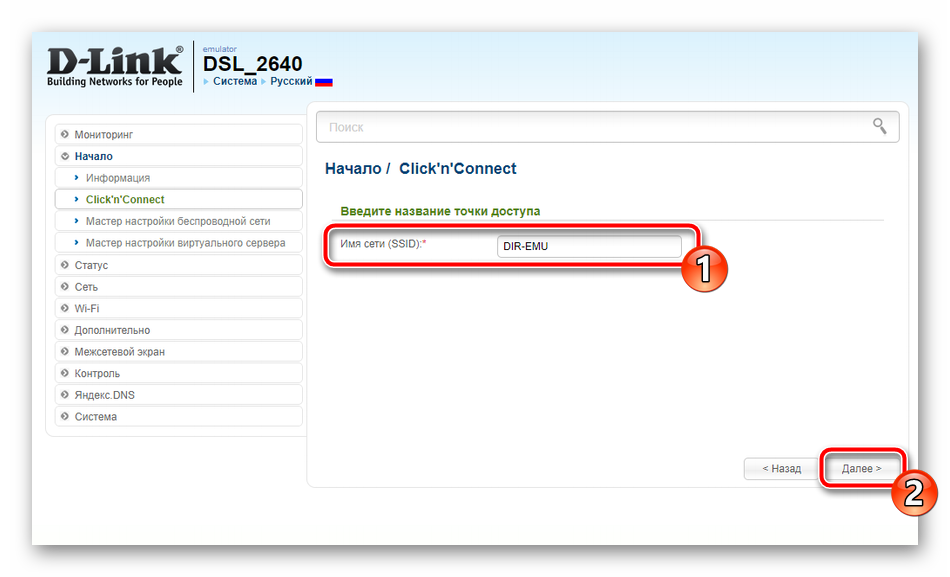The height and width of the screenshot is (577, 950).
Task: Expand the Контроль section arrow
Action: click(x=65, y=373)
